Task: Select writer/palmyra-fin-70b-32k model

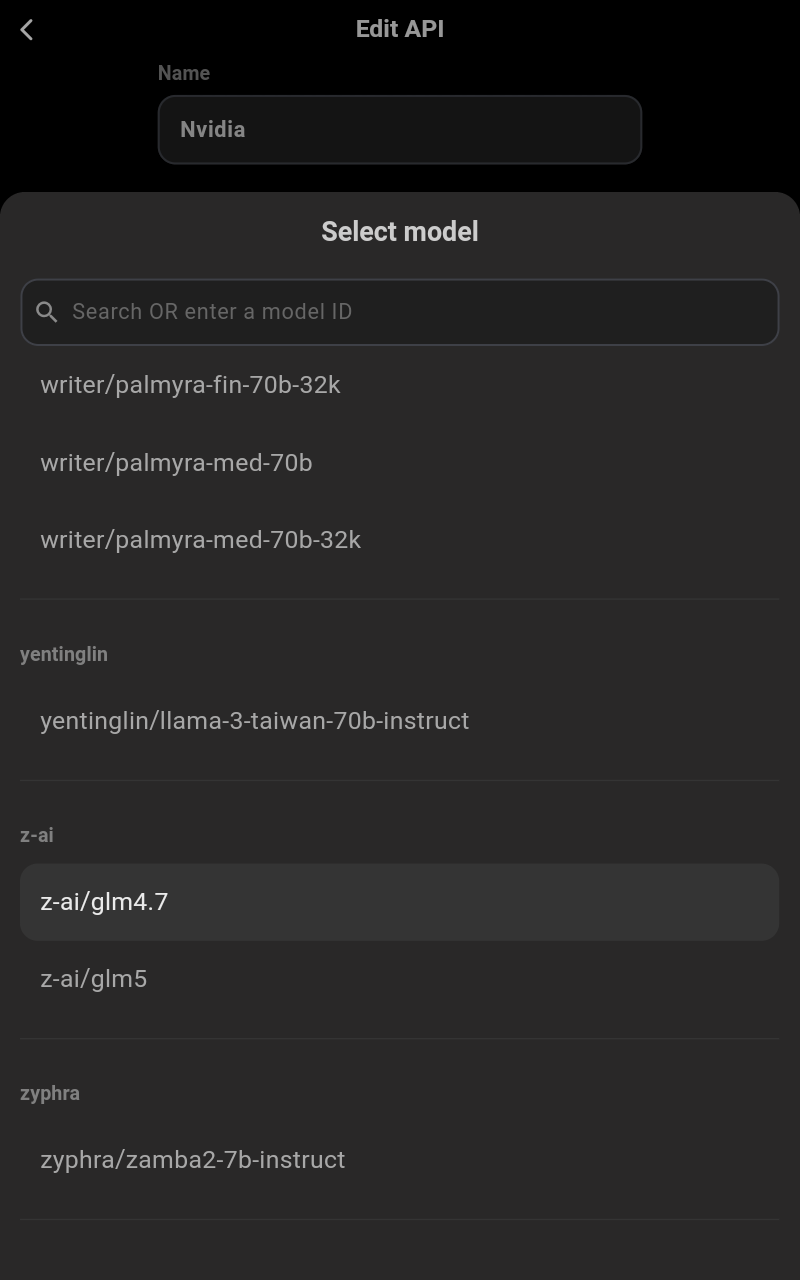Action: (190, 385)
